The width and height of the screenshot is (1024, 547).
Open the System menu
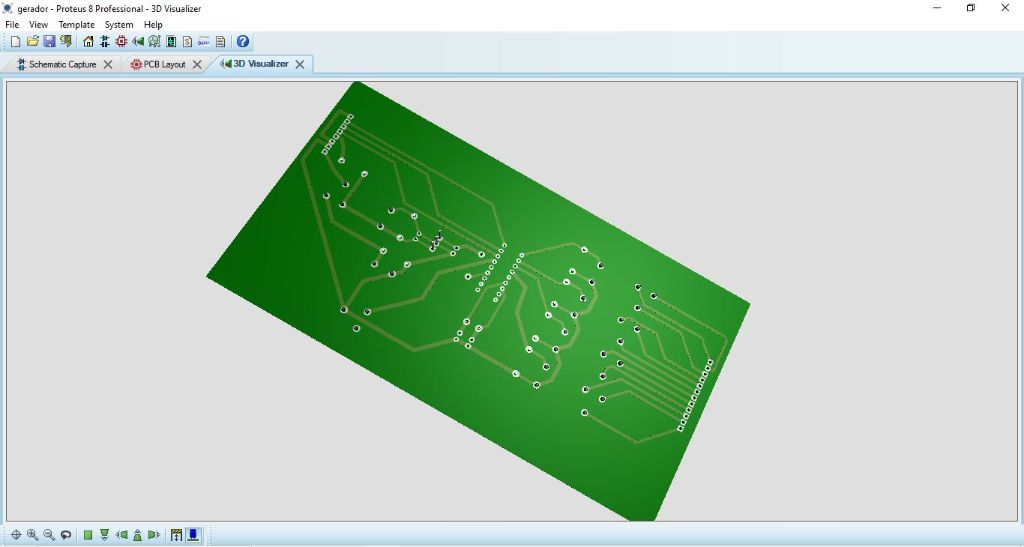point(119,25)
